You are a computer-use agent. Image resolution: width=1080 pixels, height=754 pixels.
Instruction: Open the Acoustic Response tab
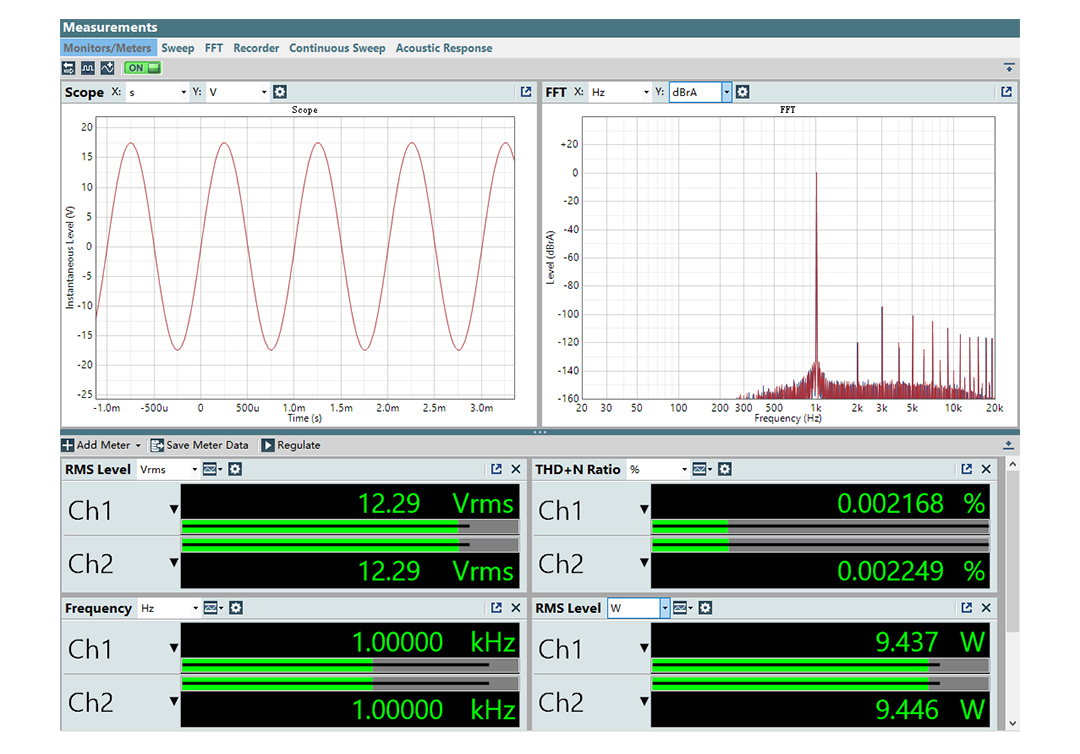[x=443, y=48]
